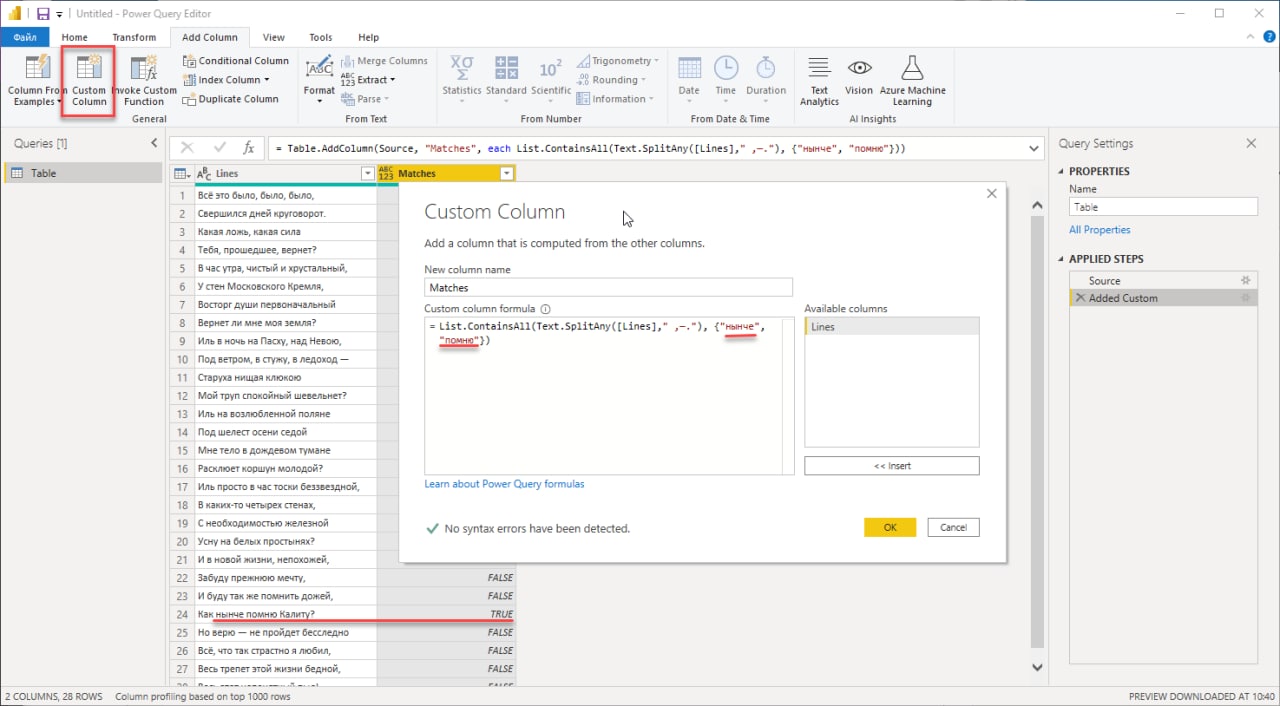Launch Vision AI insight
The width and height of the screenshot is (1280, 706).
tap(859, 76)
